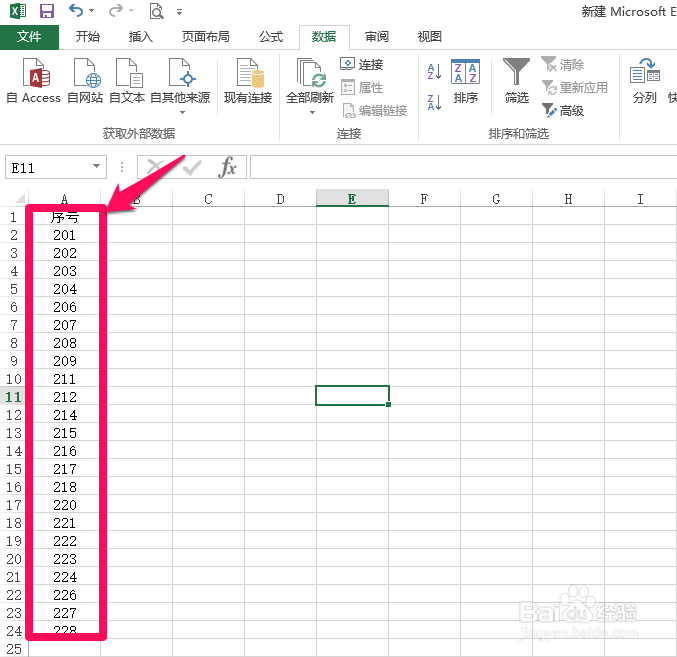This screenshot has height=657, width=677.
Task: Click the Data (数据) tab
Action: (x=324, y=37)
